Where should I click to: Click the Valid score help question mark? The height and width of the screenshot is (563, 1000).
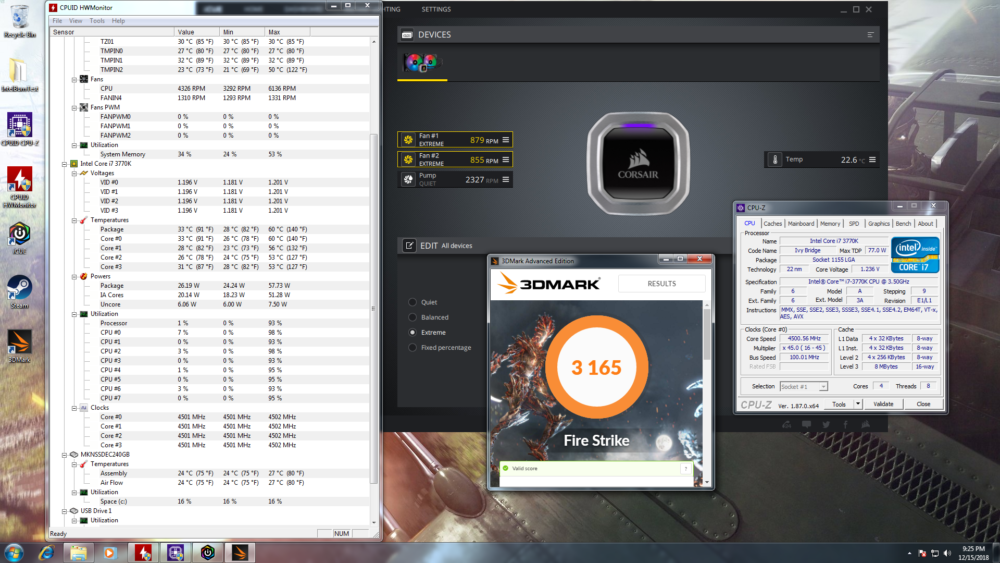(x=686, y=469)
